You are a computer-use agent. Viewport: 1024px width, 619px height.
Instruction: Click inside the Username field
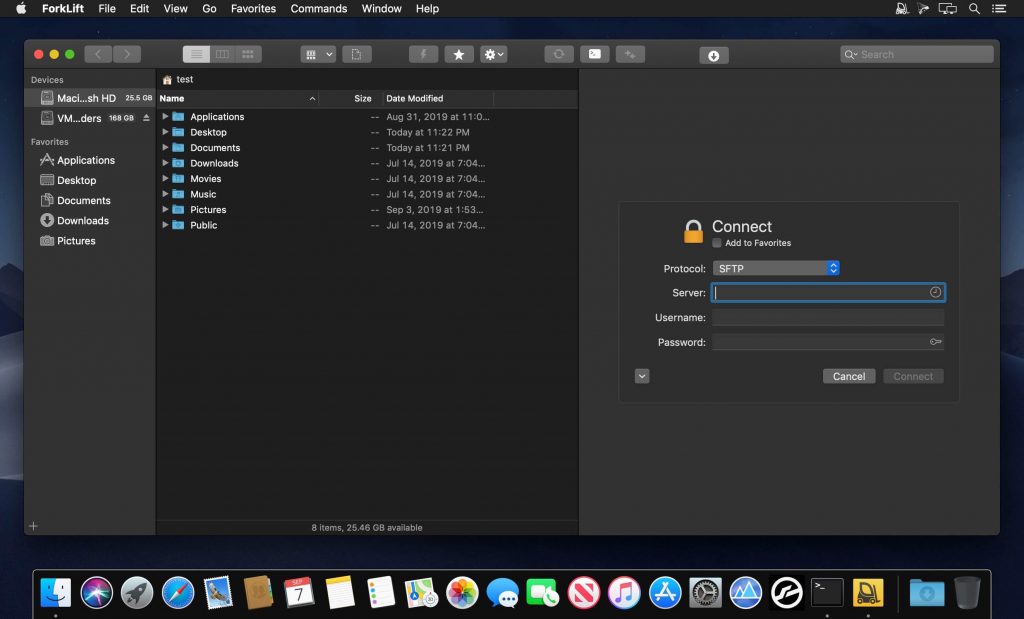828,317
